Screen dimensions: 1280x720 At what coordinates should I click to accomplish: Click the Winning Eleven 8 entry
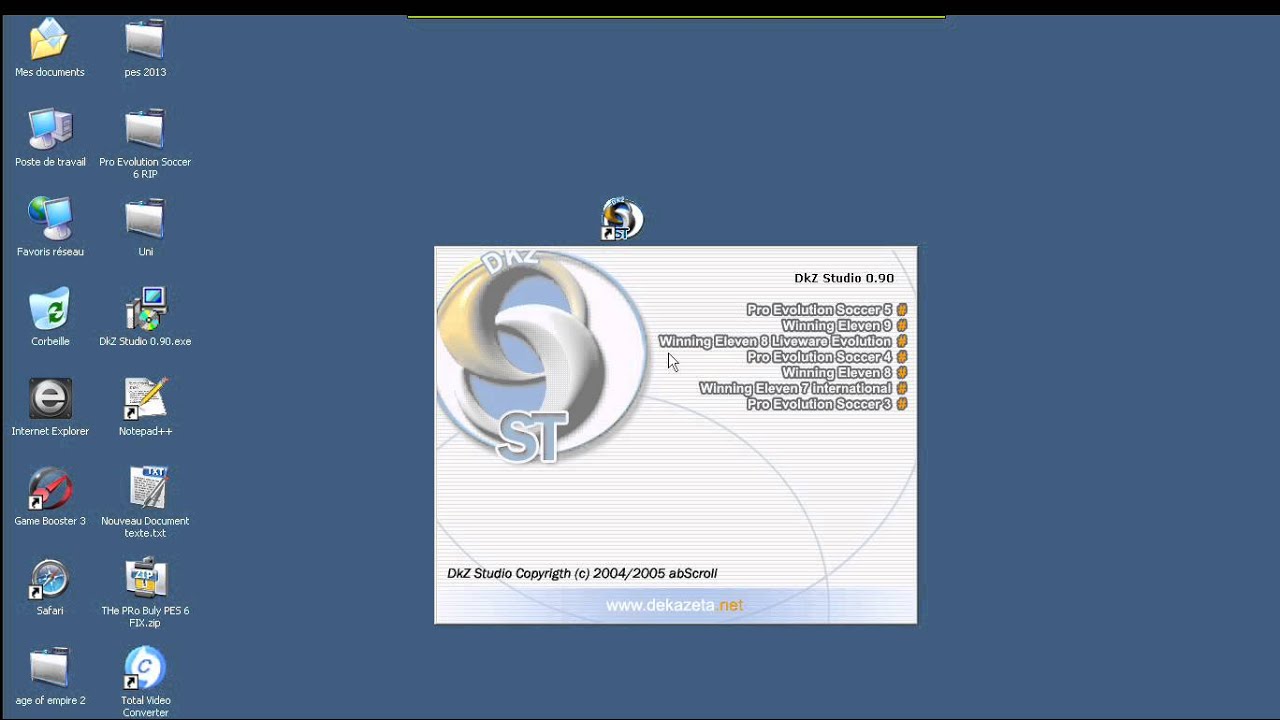coord(837,373)
